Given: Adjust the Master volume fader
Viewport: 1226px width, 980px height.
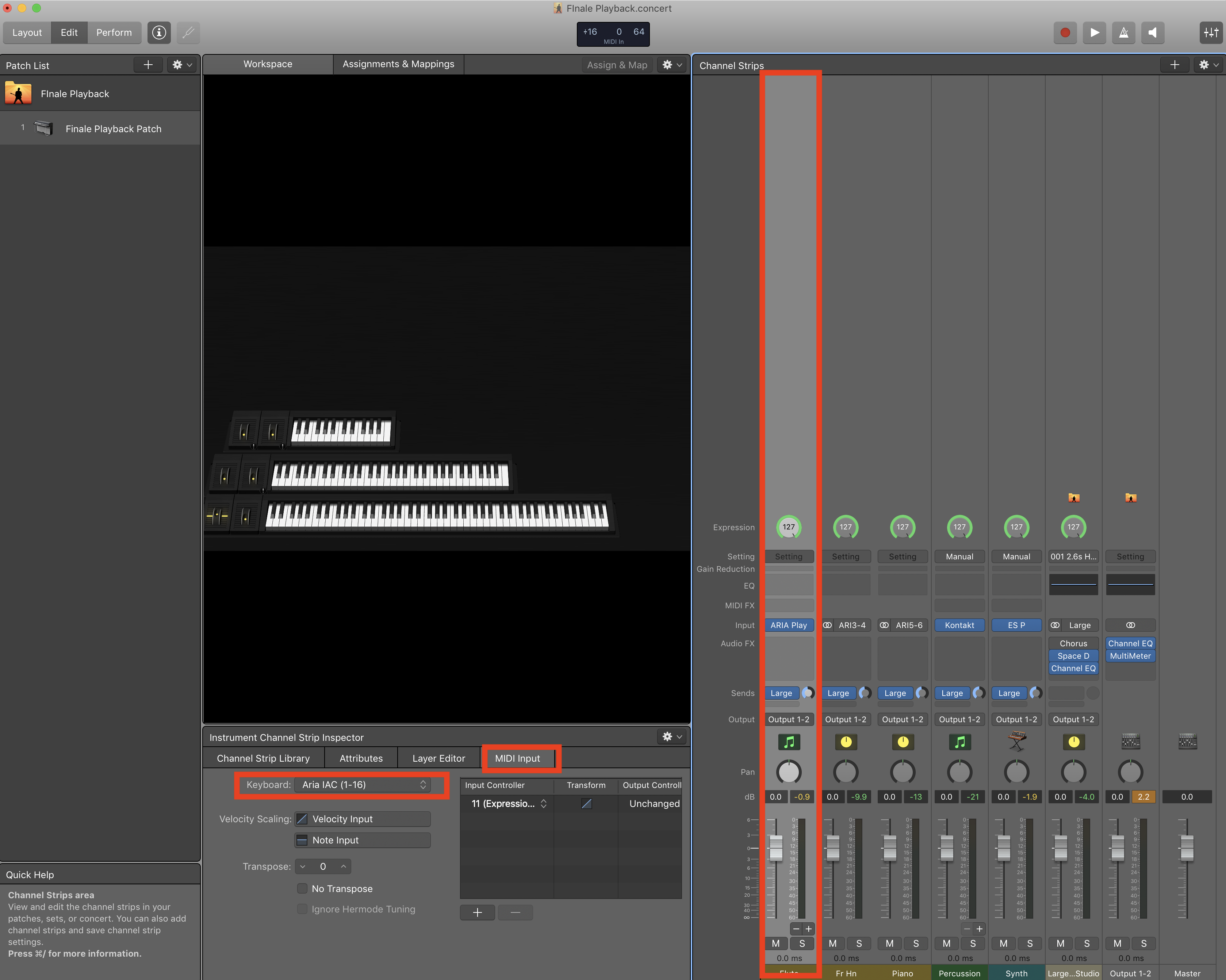Looking at the screenshot, I should (1187, 848).
